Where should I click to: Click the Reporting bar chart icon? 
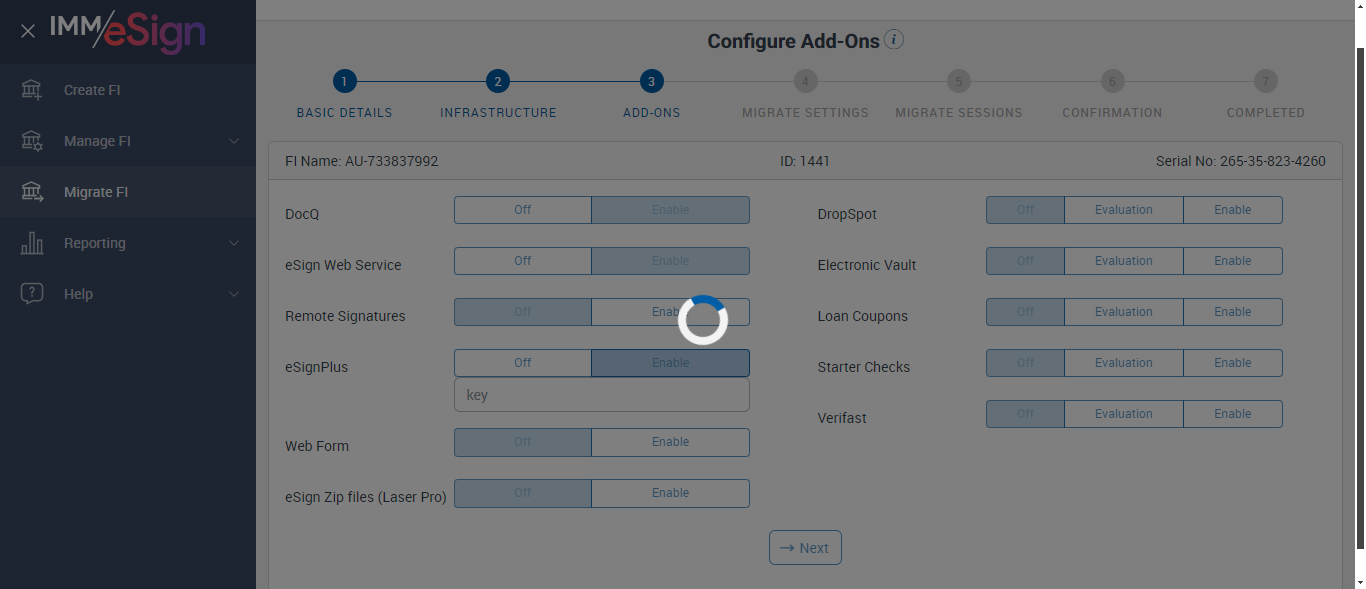(32, 243)
